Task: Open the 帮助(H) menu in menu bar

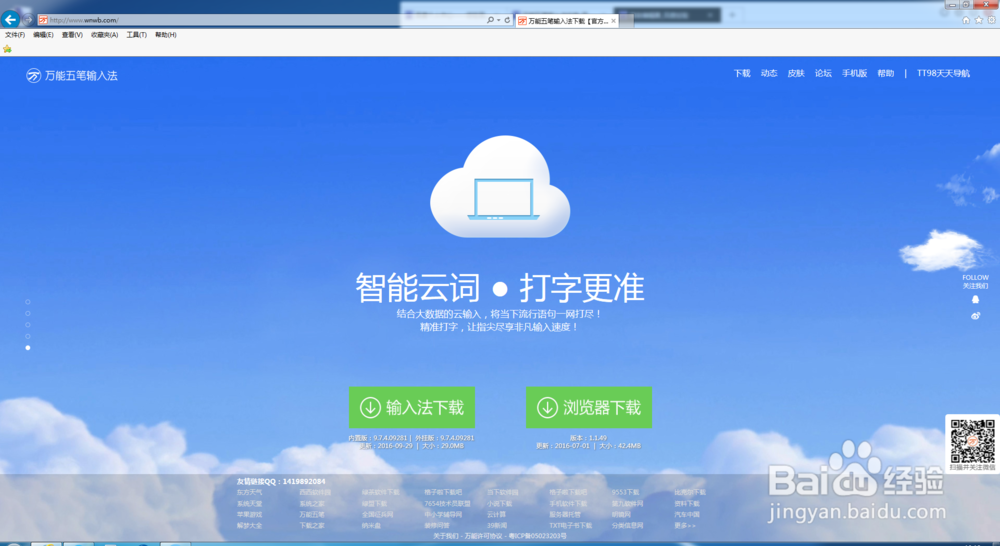Action: coord(166,35)
